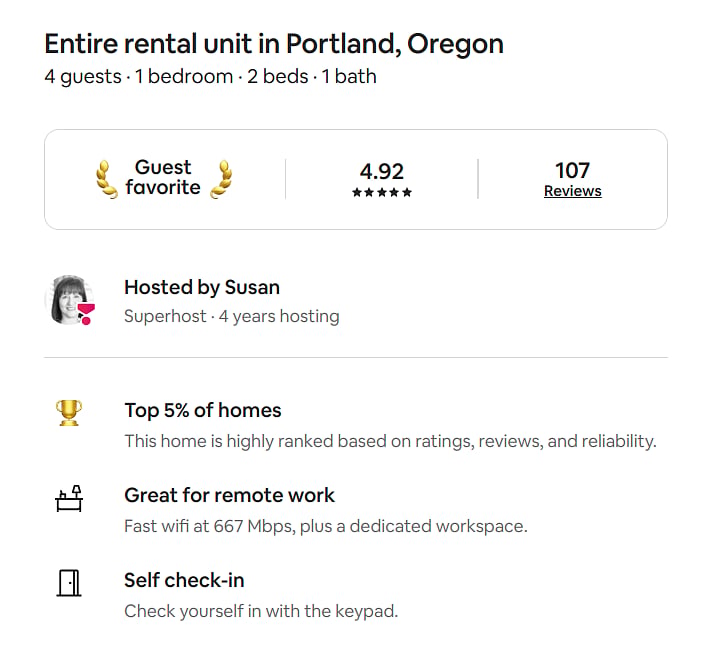Click the door self check-in icon
Viewport: 718px width, 646px height.
pyautogui.click(x=69, y=583)
